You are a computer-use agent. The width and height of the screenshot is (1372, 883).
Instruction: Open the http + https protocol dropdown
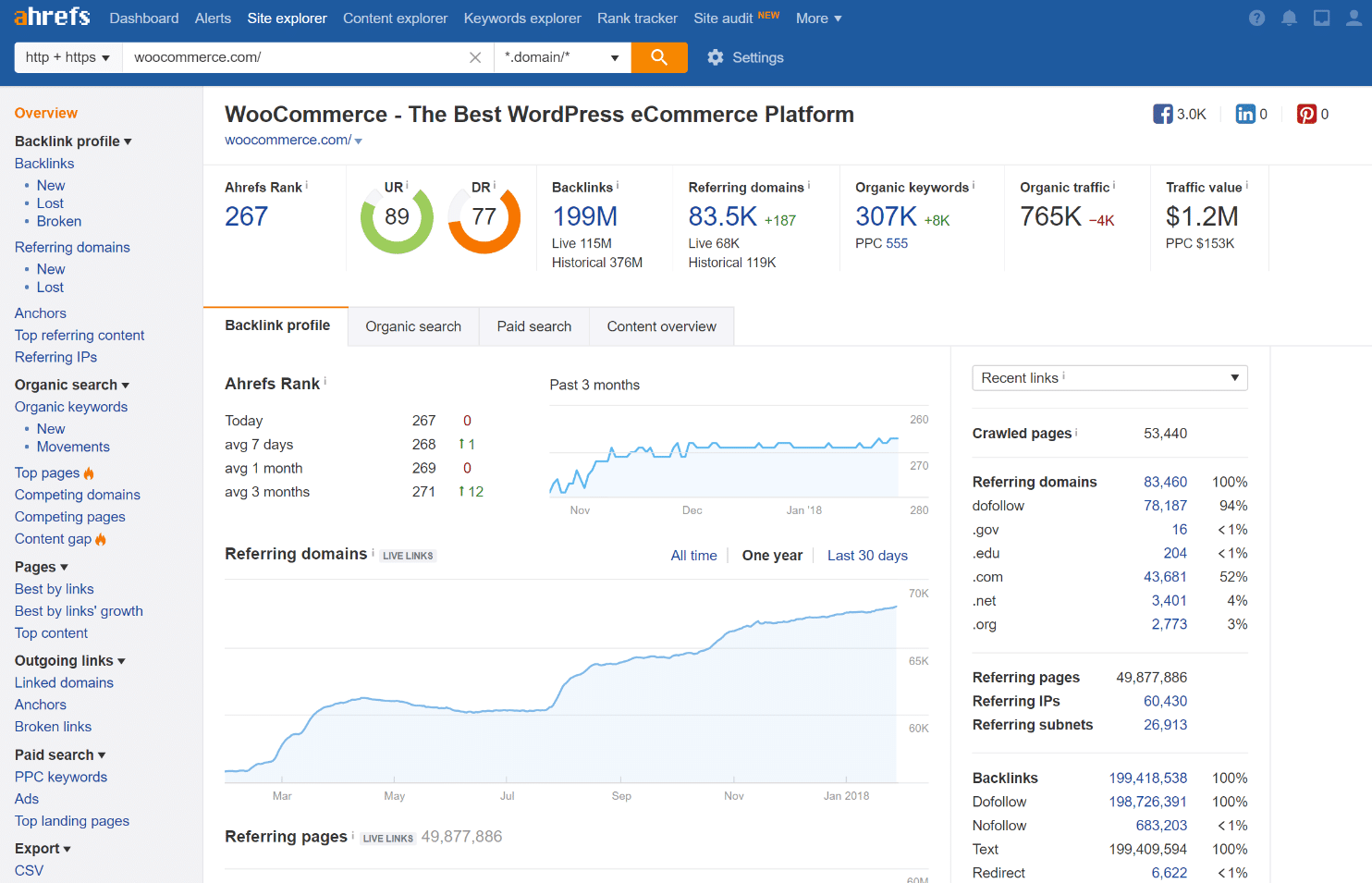pyautogui.click(x=67, y=56)
